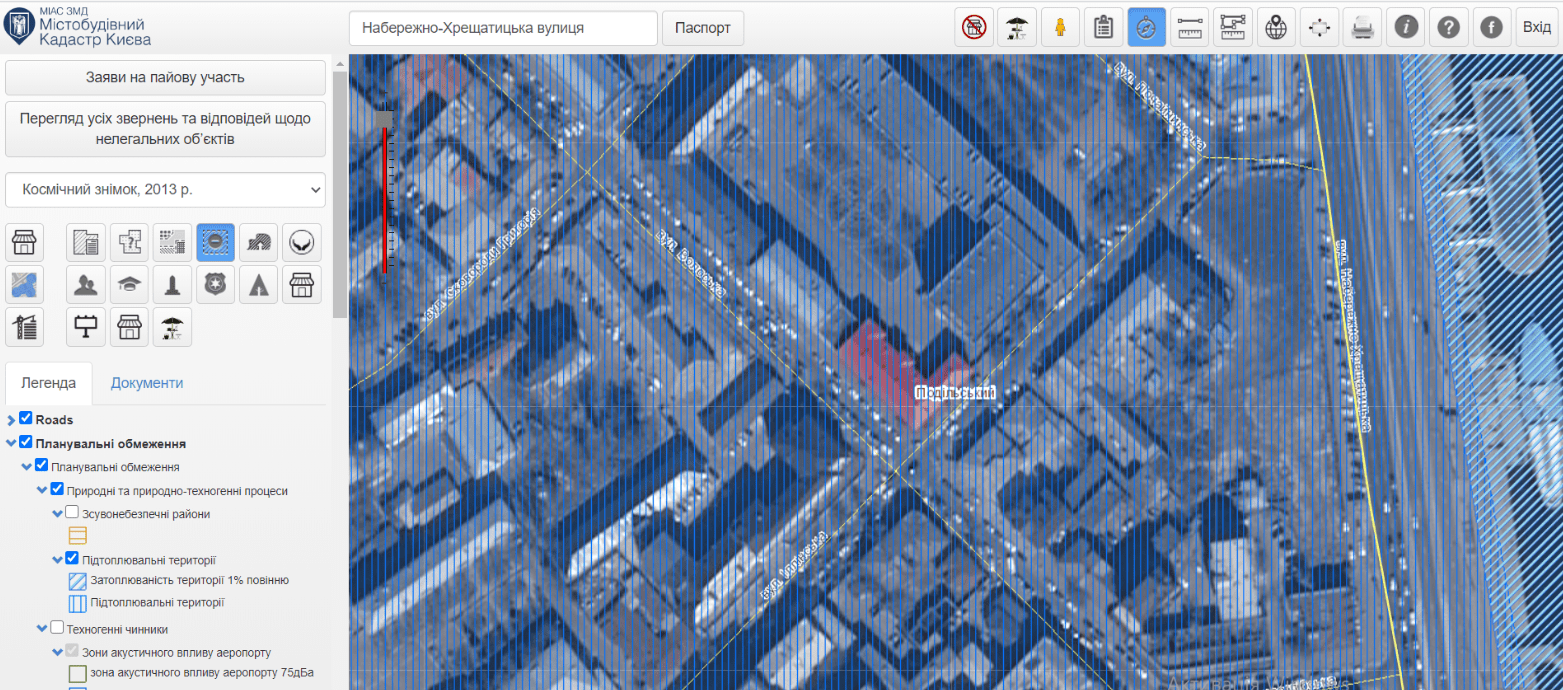Select the construction crane layer icon
This screenshot has height=690, width=1563.
(x=25, y=327)
